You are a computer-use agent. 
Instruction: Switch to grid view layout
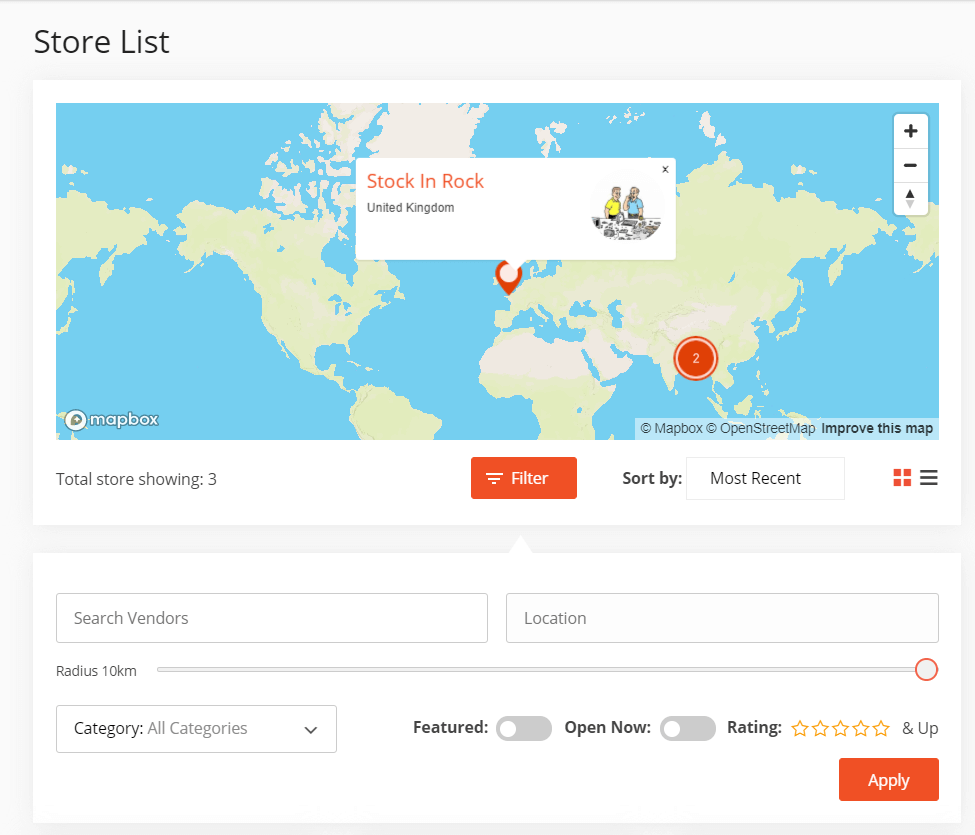coord(902,478)
